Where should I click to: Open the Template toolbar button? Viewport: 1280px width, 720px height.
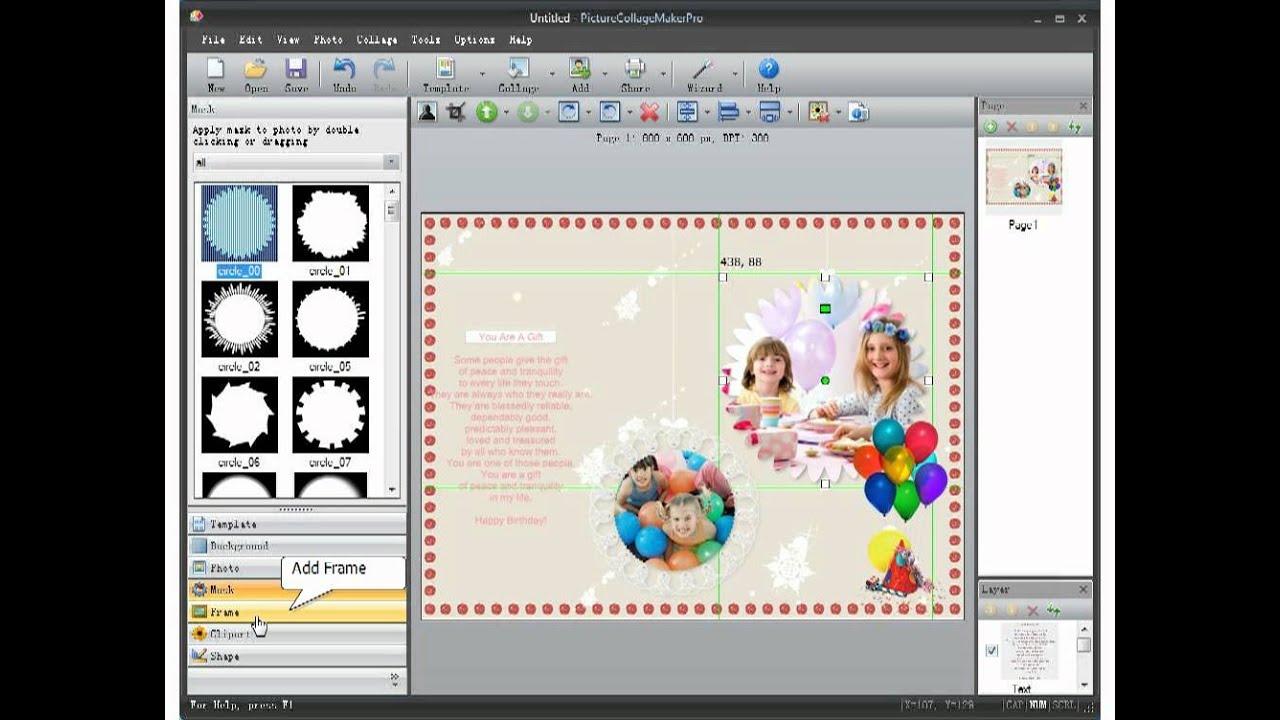pos(446,75)
